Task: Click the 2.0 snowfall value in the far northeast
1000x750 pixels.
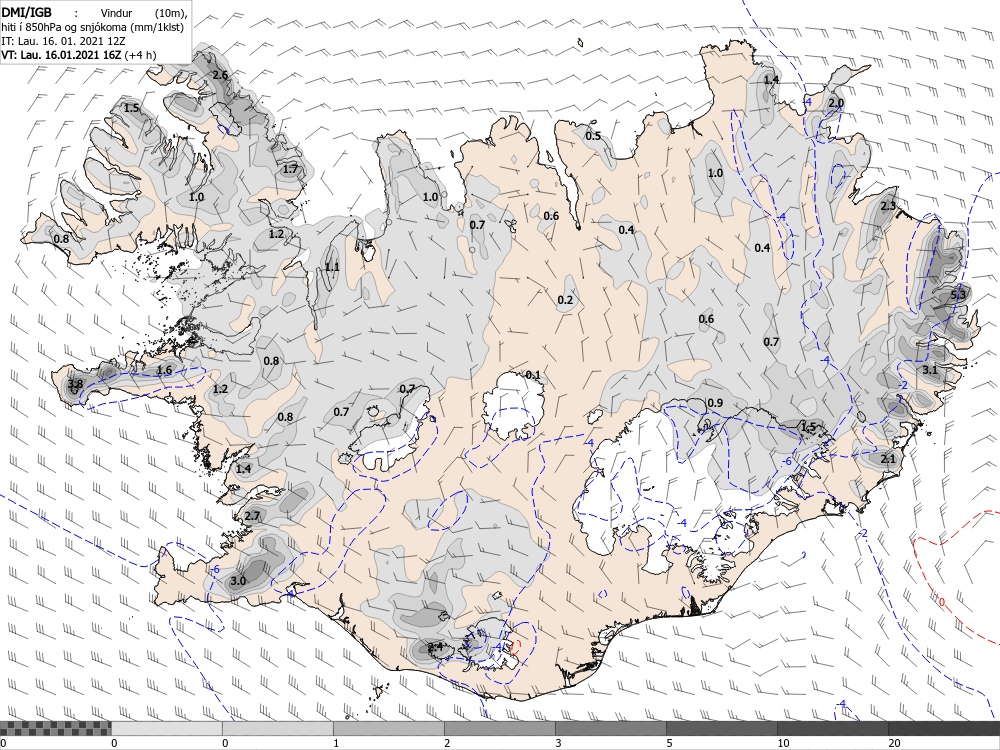Action: click(x=835, y=103)
